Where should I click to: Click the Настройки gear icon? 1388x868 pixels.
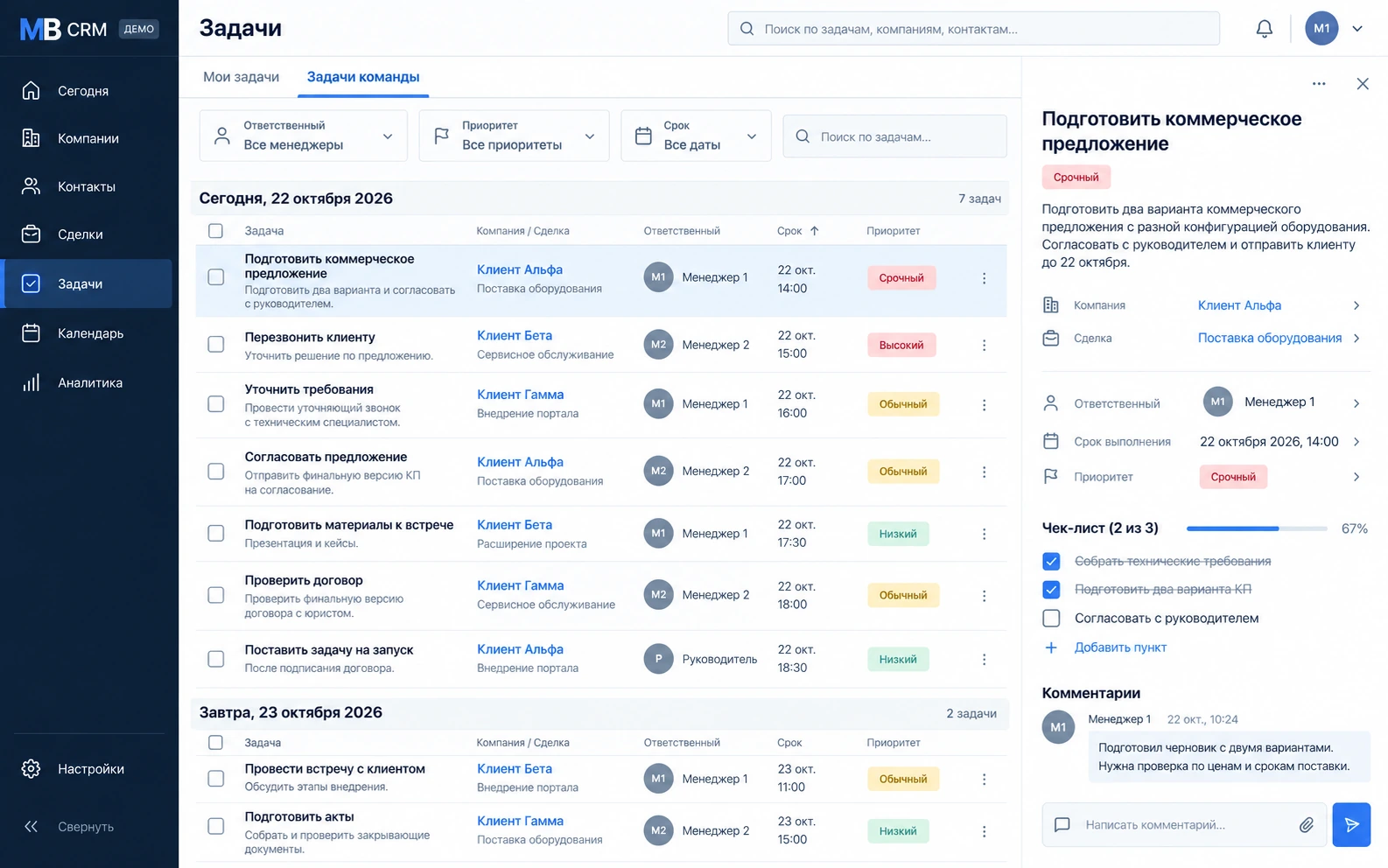tap(31, 769)
